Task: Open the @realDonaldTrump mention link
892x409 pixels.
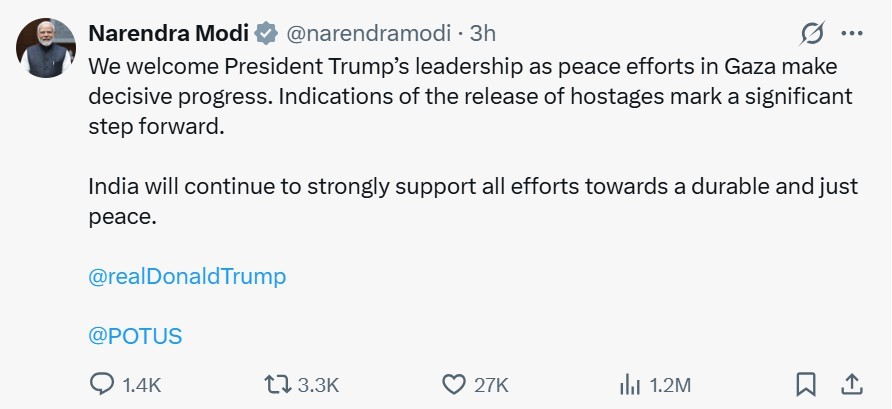Action: point(187,276)
